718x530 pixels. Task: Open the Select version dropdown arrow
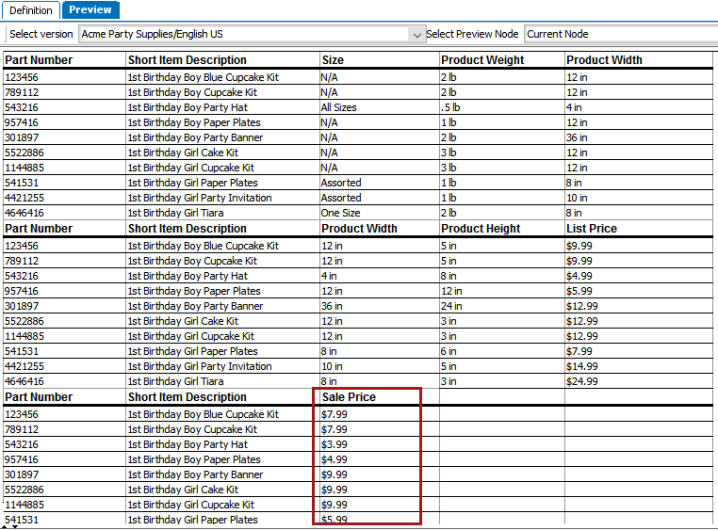point(416,34)
